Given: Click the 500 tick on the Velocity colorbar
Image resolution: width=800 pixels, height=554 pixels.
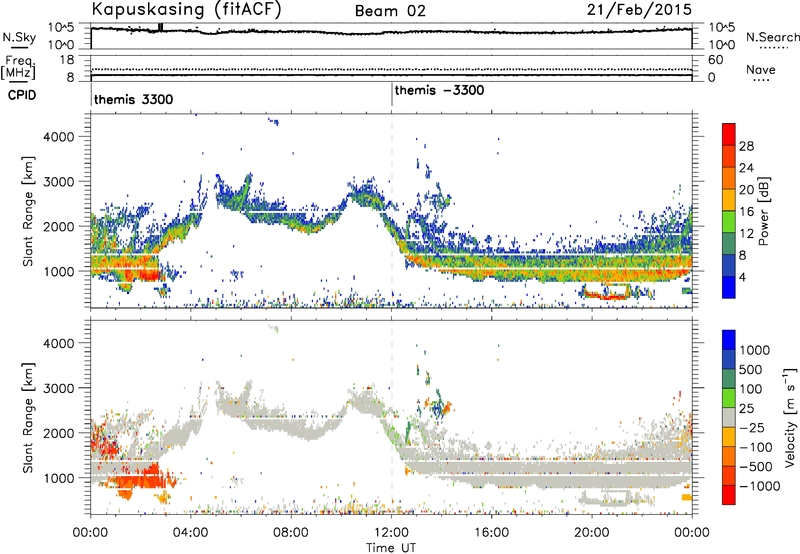Looking at the screenshot, I should click(x=749, y=370).
